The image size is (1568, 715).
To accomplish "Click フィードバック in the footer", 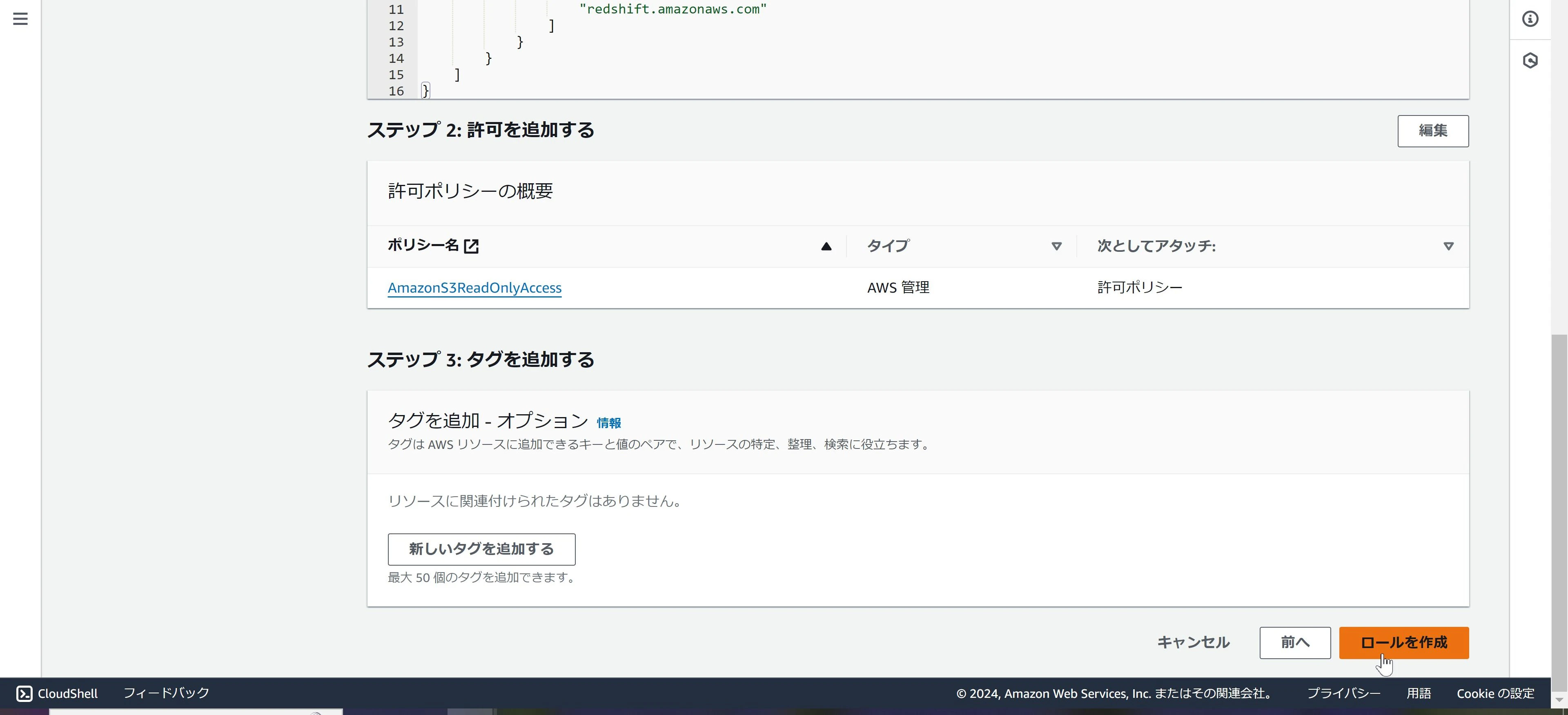I will pyautogui.click(x=166, y=693).
